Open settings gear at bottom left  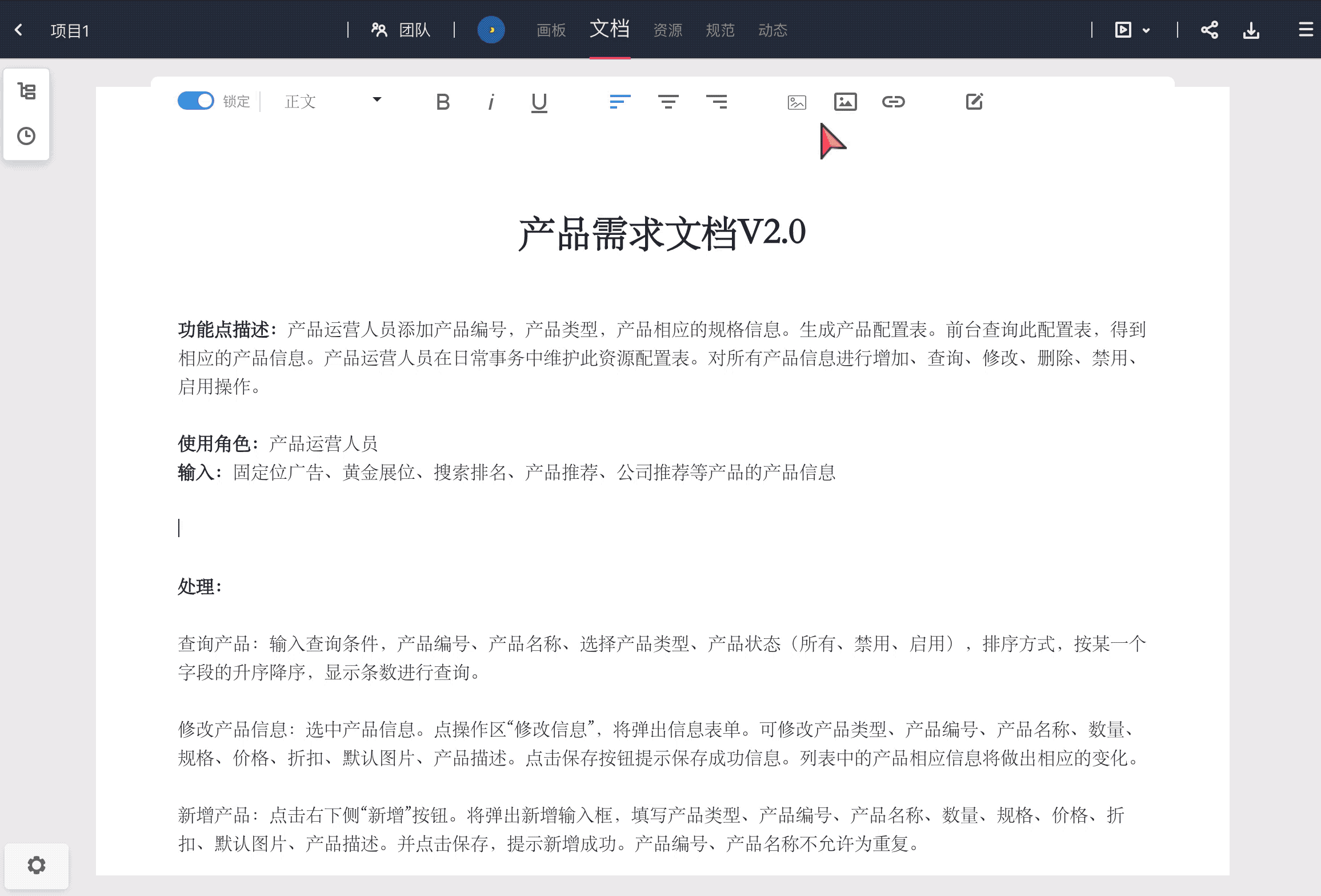tap(36, 865)
